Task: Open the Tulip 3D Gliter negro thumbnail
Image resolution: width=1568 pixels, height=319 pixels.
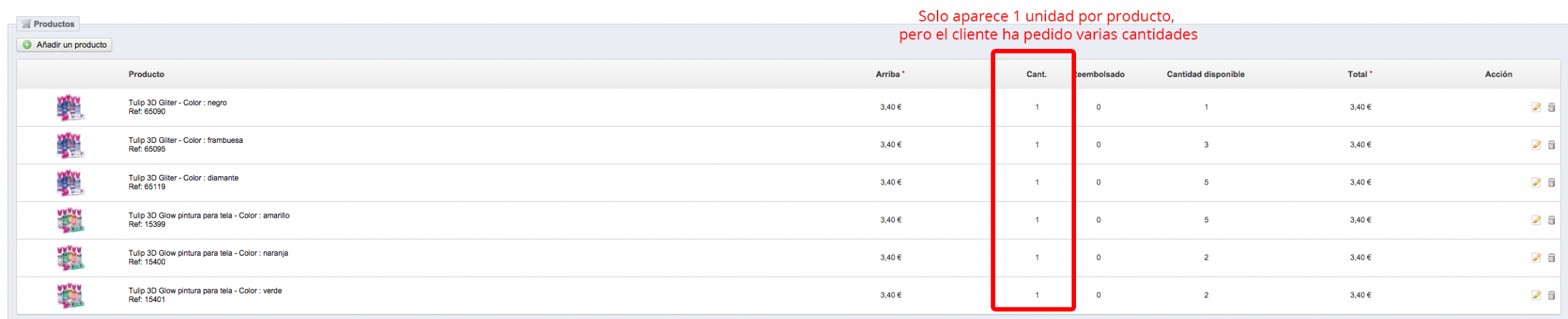Action: [x=70, y=108]
